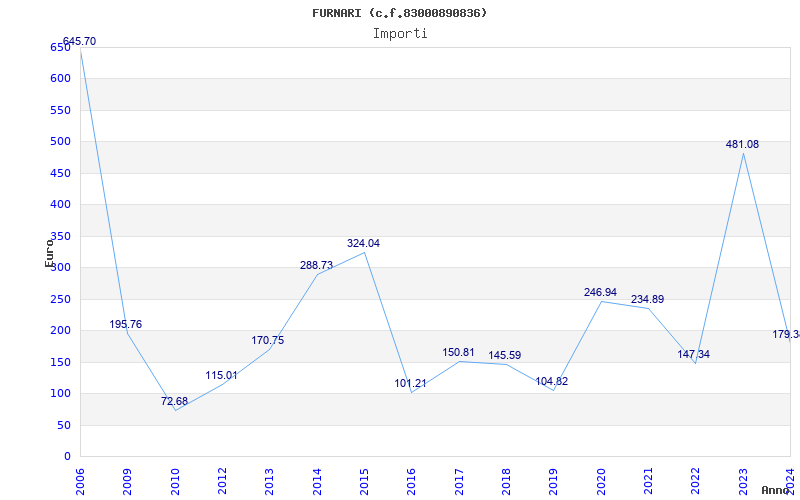The height and width of the screenshot is (500, 800).
Task: Click the 2006 x-axis year label
Action: click(x=80, y=481)
